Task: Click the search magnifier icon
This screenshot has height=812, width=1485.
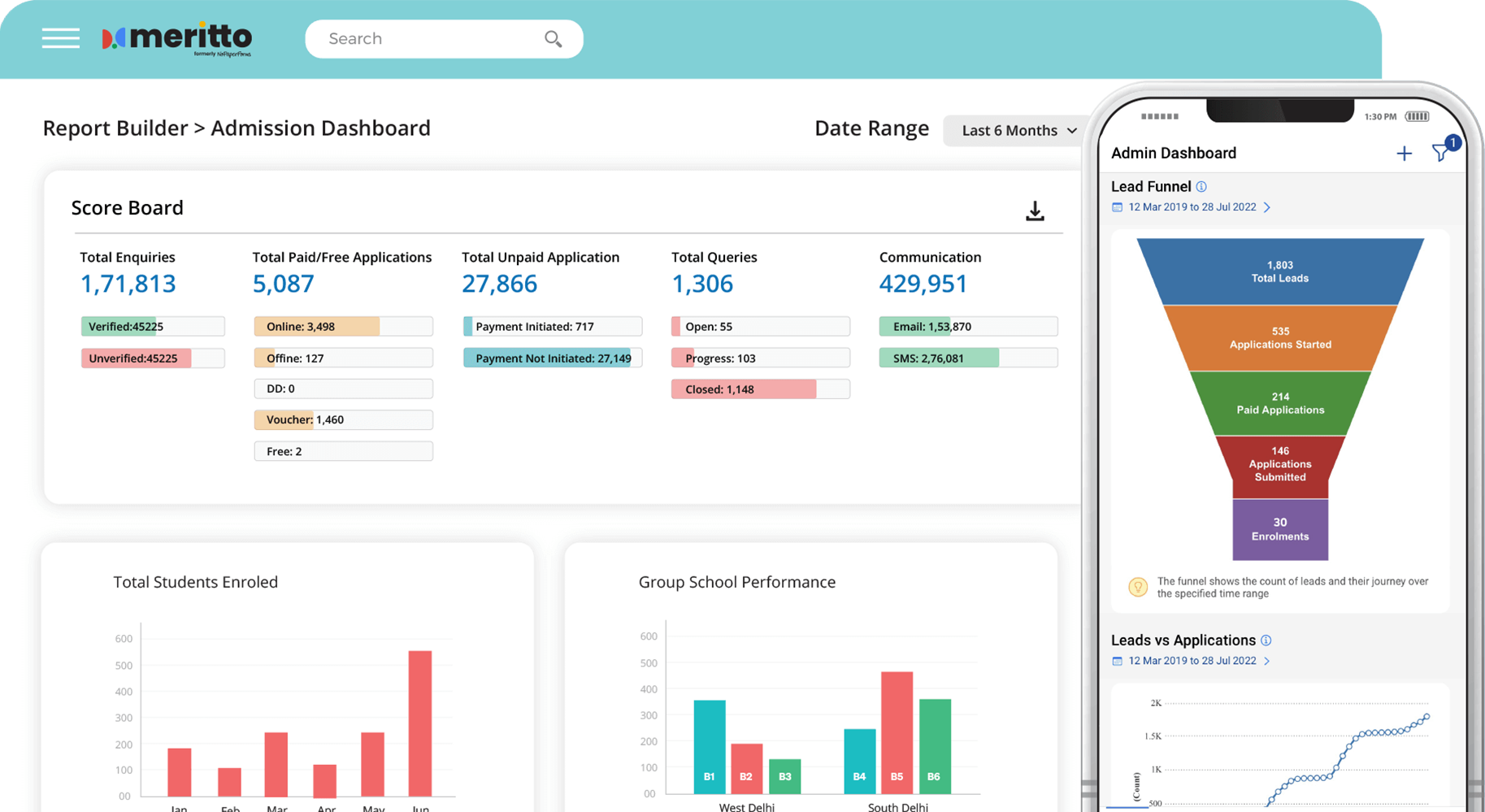Action: coord(554,39)
